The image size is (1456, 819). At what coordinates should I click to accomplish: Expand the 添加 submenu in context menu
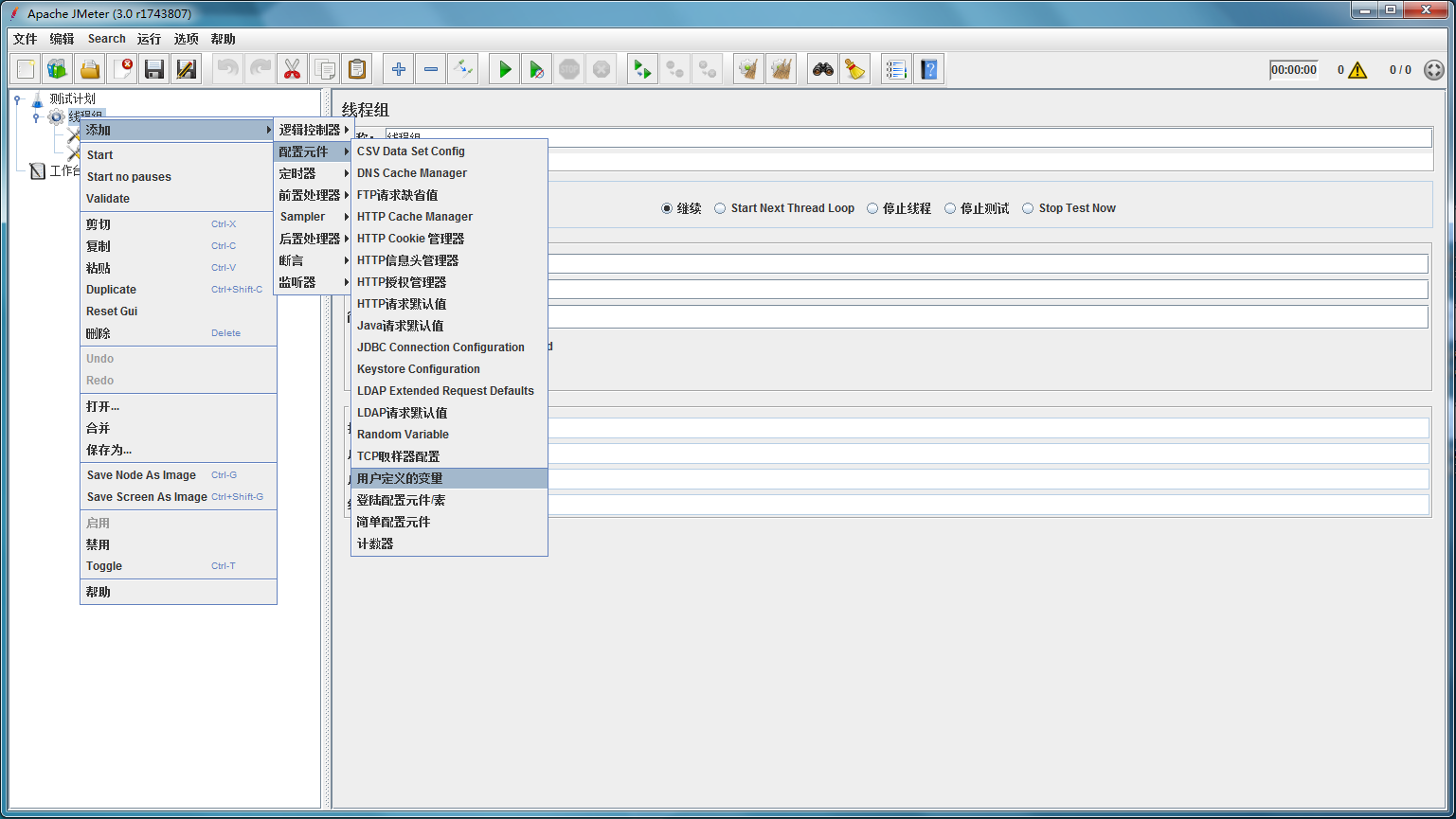click(x=178, y=130)
